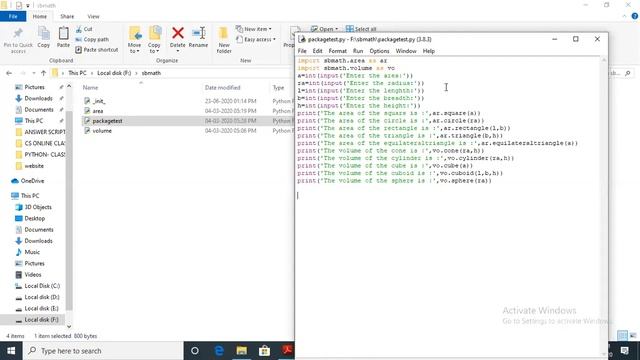
Task: Click the Paste icon in ribbon
Action: (x=63, y=37)
